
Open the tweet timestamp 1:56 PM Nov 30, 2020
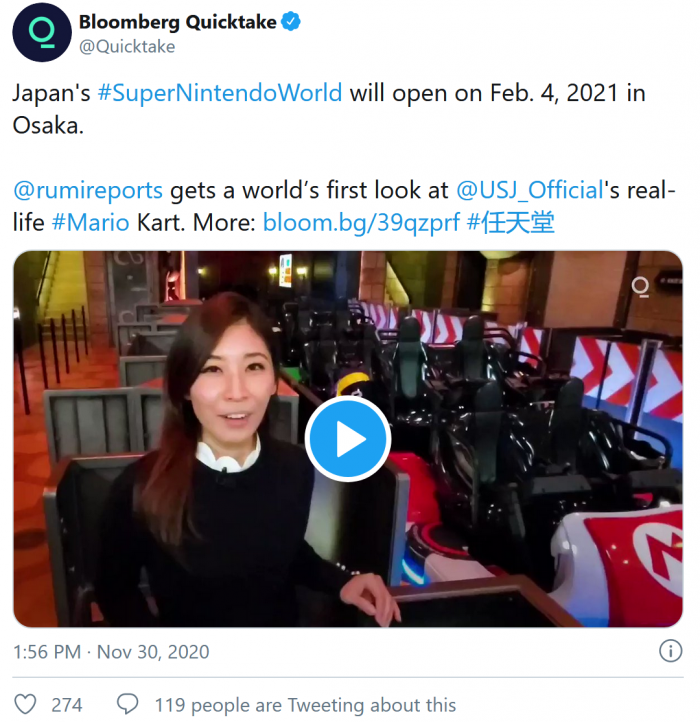pyautogui.click(x=111, y=652)
